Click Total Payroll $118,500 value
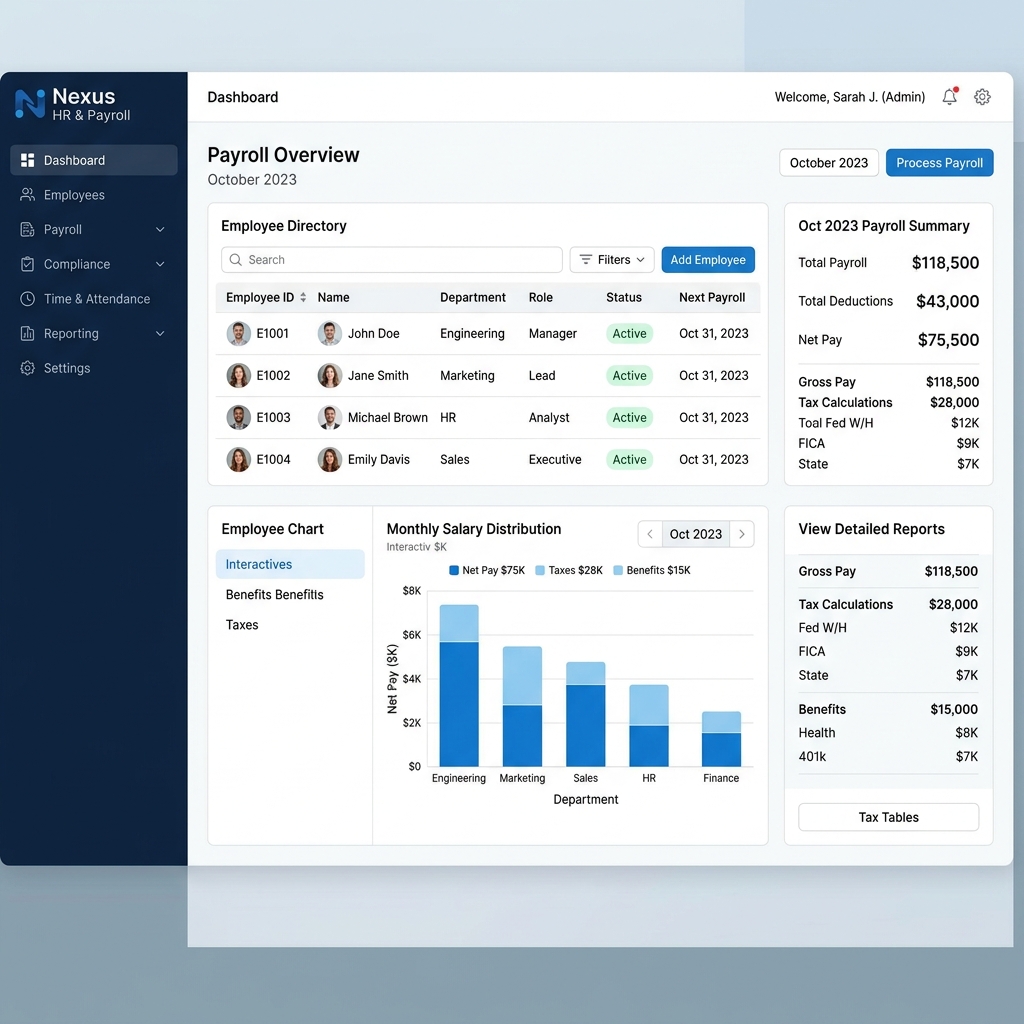1024x1024 pixels. pos(945,263)
